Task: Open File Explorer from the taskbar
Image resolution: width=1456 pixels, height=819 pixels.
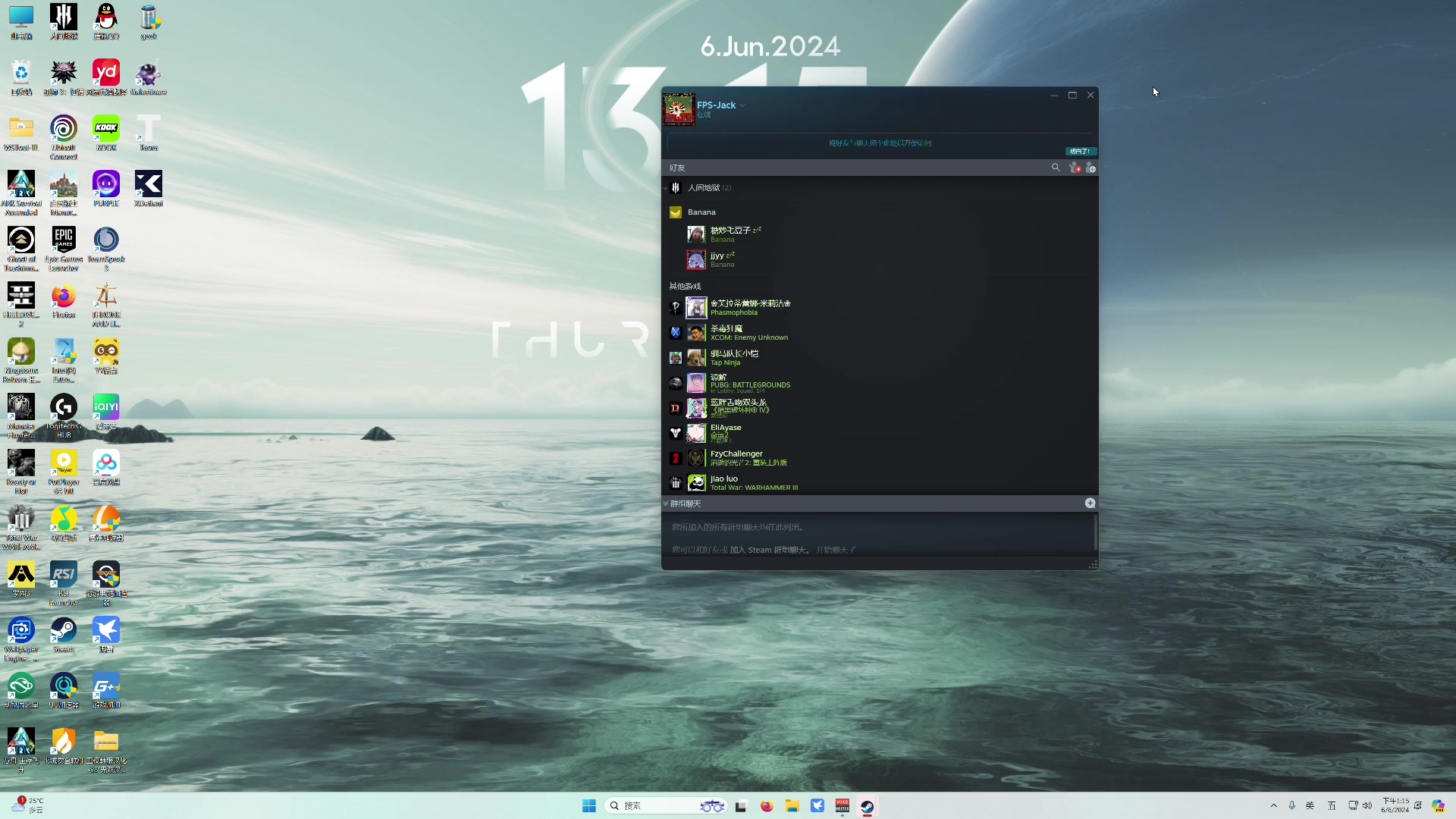Action: [792, 806]
